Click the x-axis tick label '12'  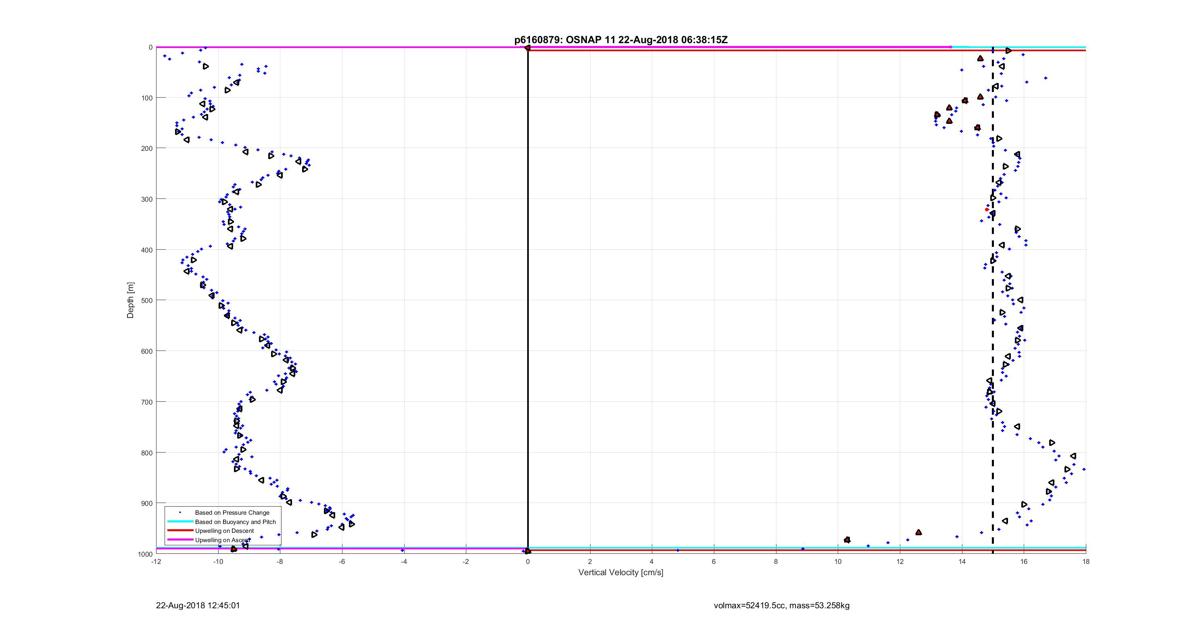click(x=900, y=561)
